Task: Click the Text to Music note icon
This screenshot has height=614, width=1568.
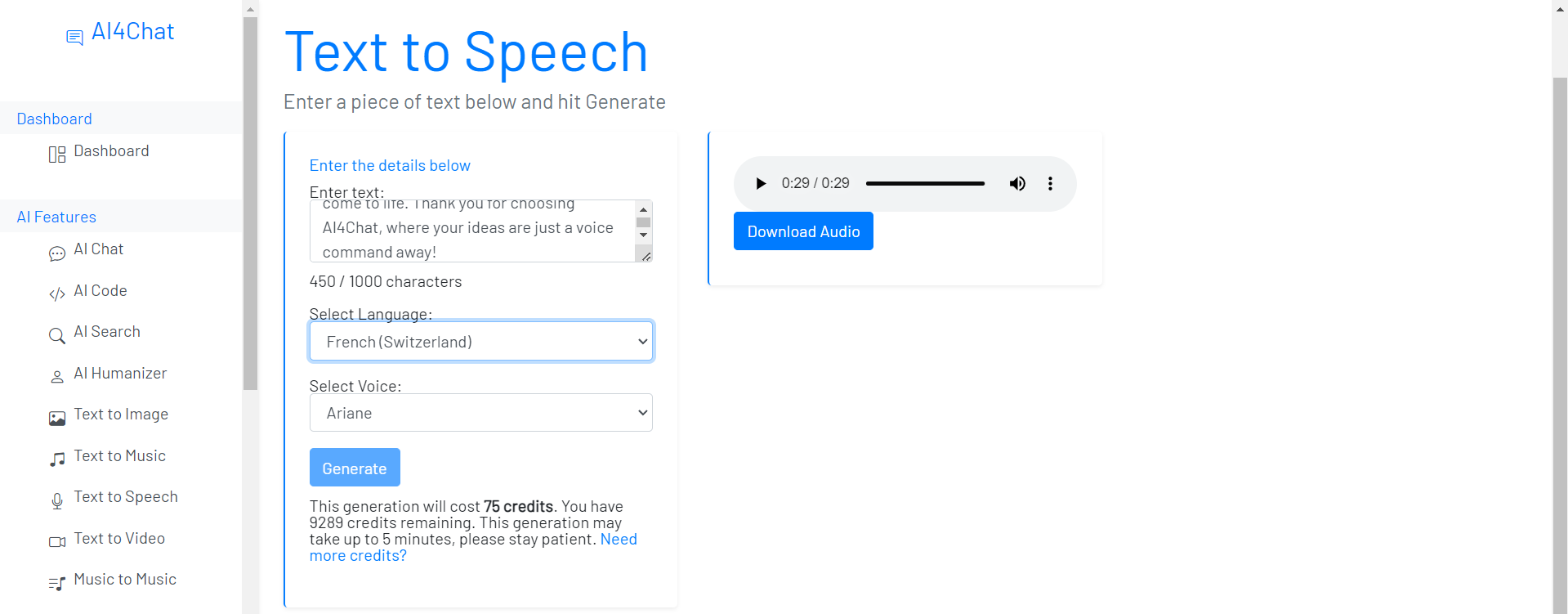Action: (57, 459)
